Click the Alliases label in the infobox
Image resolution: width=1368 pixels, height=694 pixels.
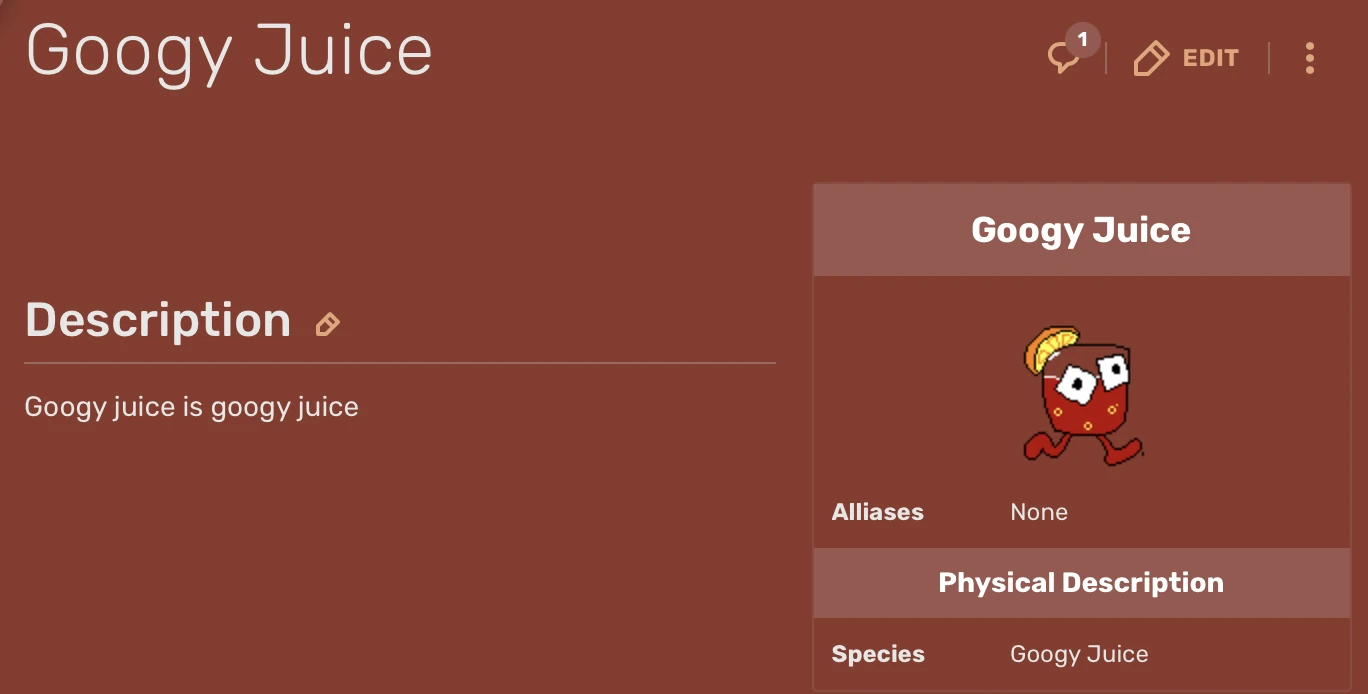pos(877,512)
